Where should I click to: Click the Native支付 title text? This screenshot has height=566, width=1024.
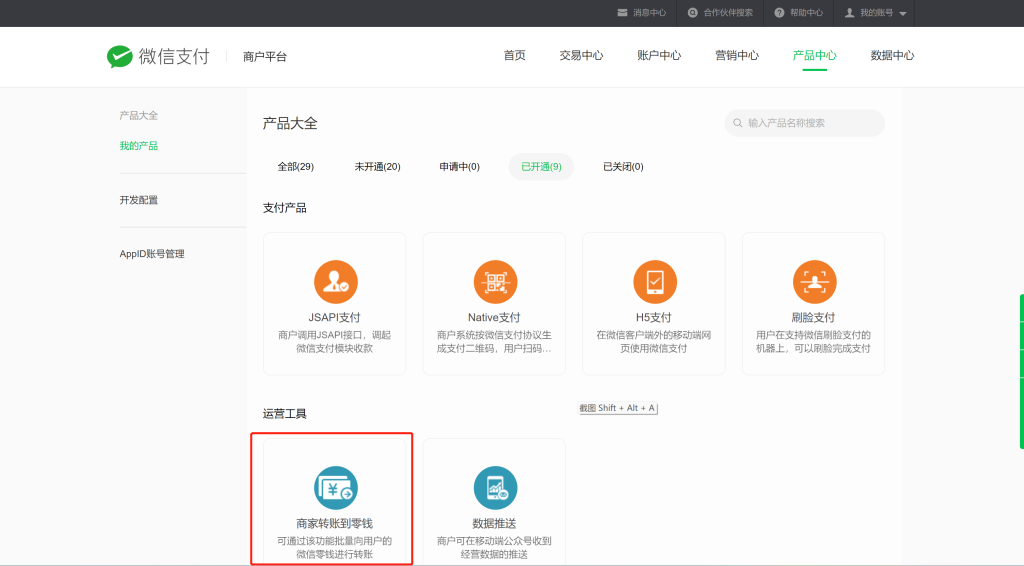tap(494, 317)
